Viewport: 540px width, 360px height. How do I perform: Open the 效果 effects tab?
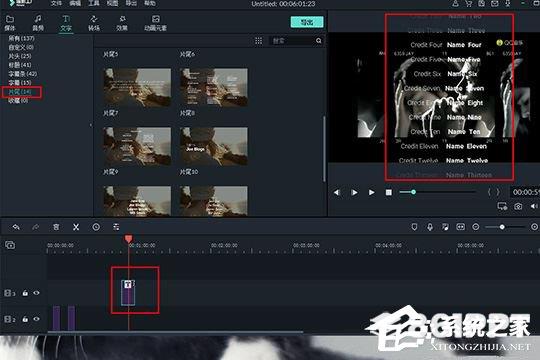point(122,23)
